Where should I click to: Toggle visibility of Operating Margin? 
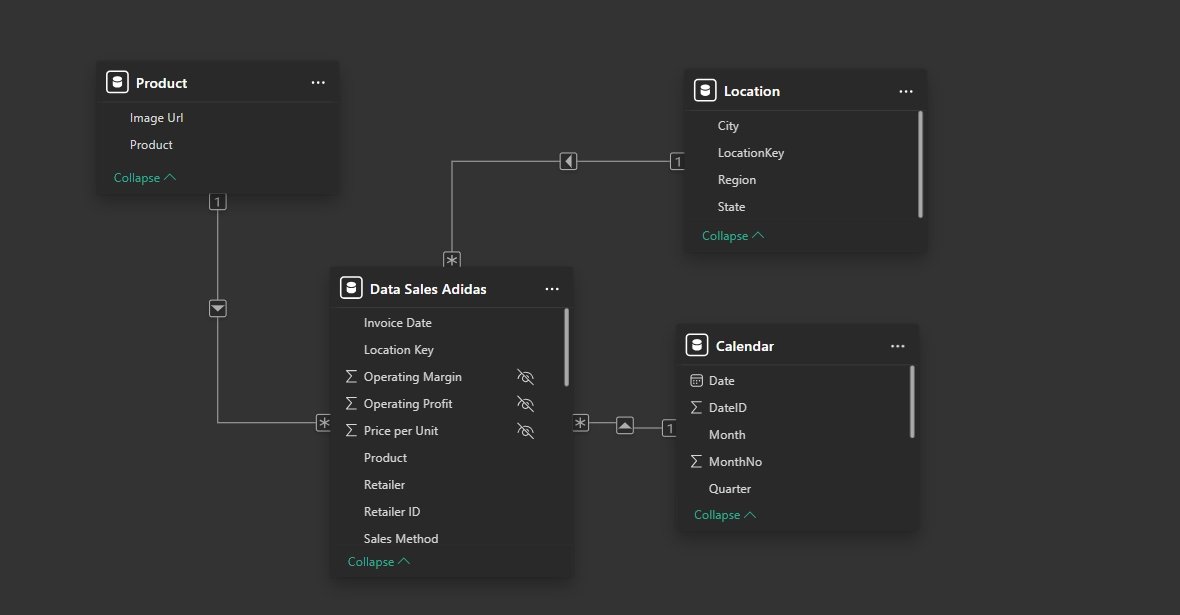(525, 376)
